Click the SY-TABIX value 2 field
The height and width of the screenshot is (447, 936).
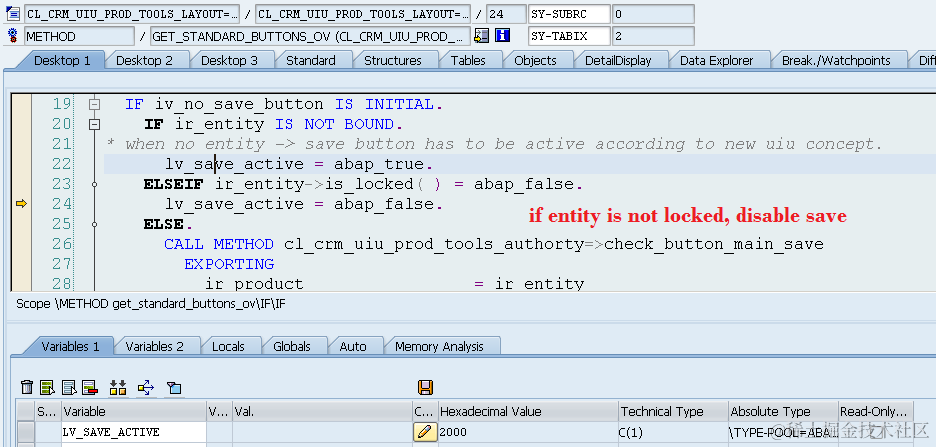(x=653, y=36)
